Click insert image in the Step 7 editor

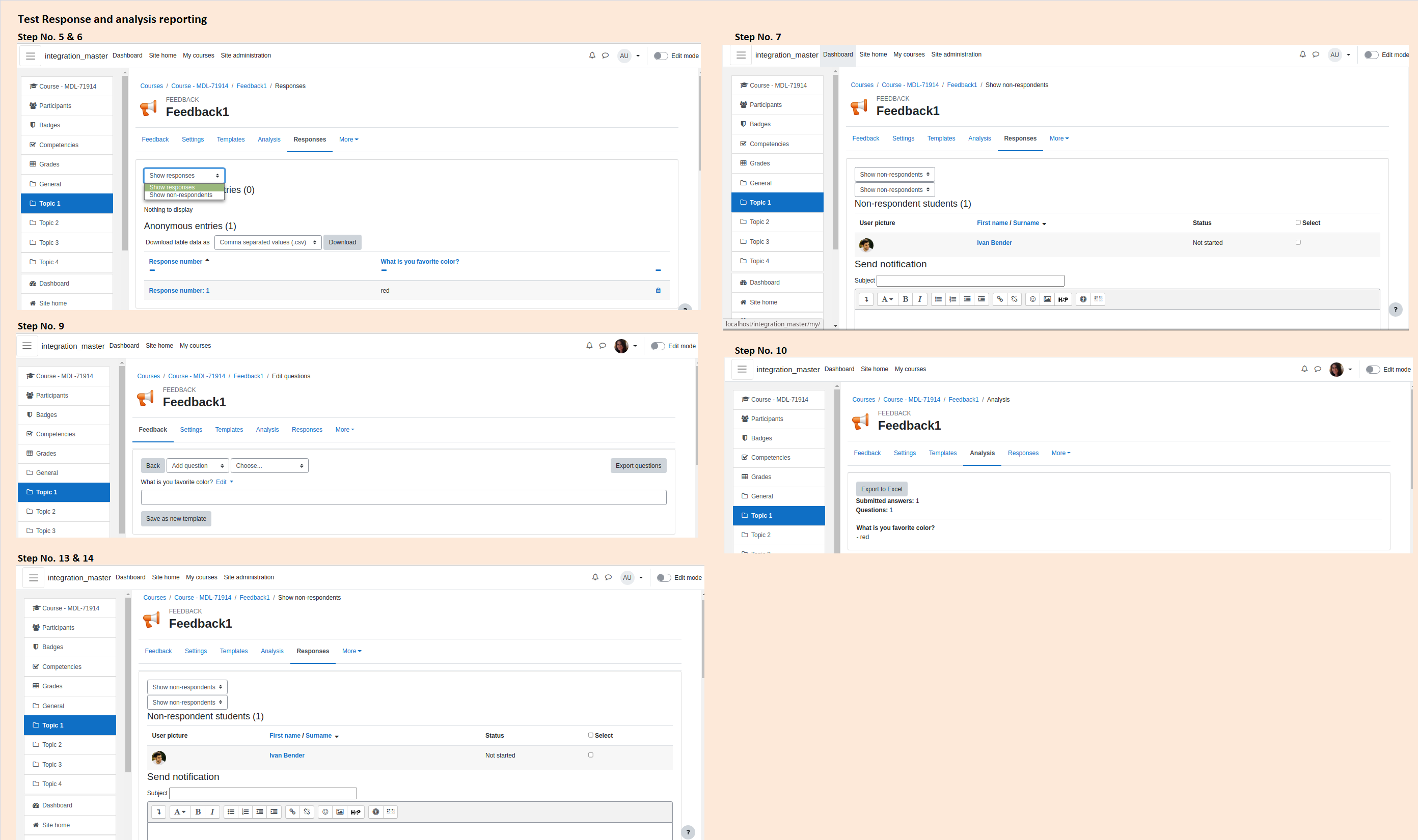[x=1048, y=299]
